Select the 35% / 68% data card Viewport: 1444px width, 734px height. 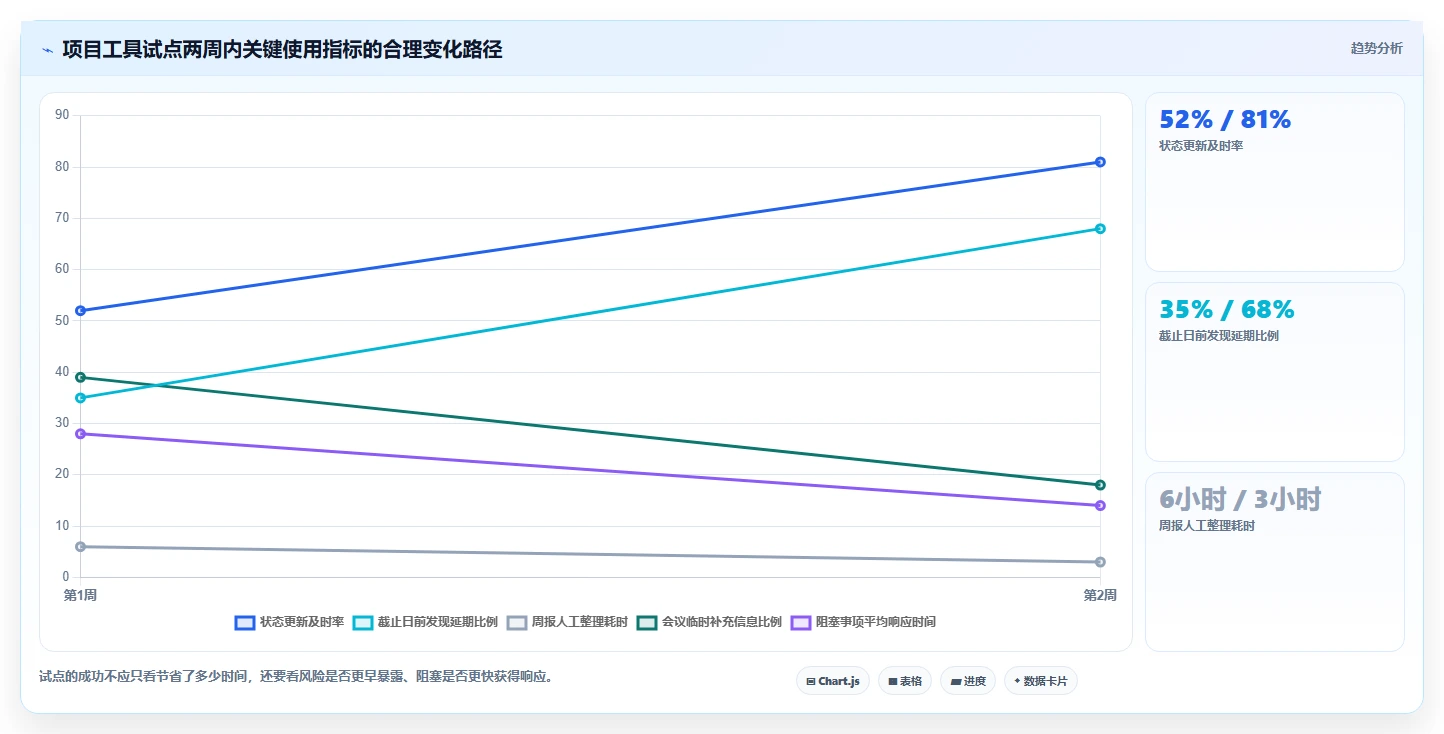pyautogui.click(x=1275, y=372)
